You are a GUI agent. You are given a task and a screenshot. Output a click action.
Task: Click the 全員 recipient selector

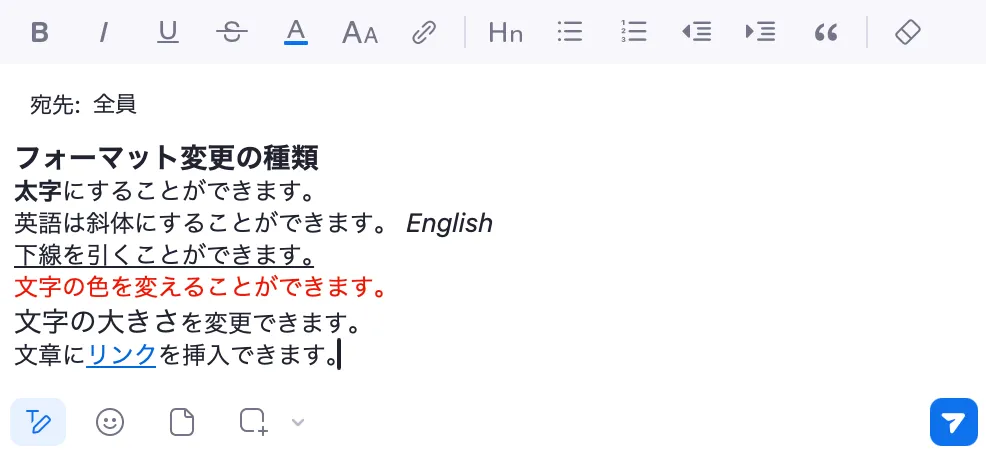114,104
